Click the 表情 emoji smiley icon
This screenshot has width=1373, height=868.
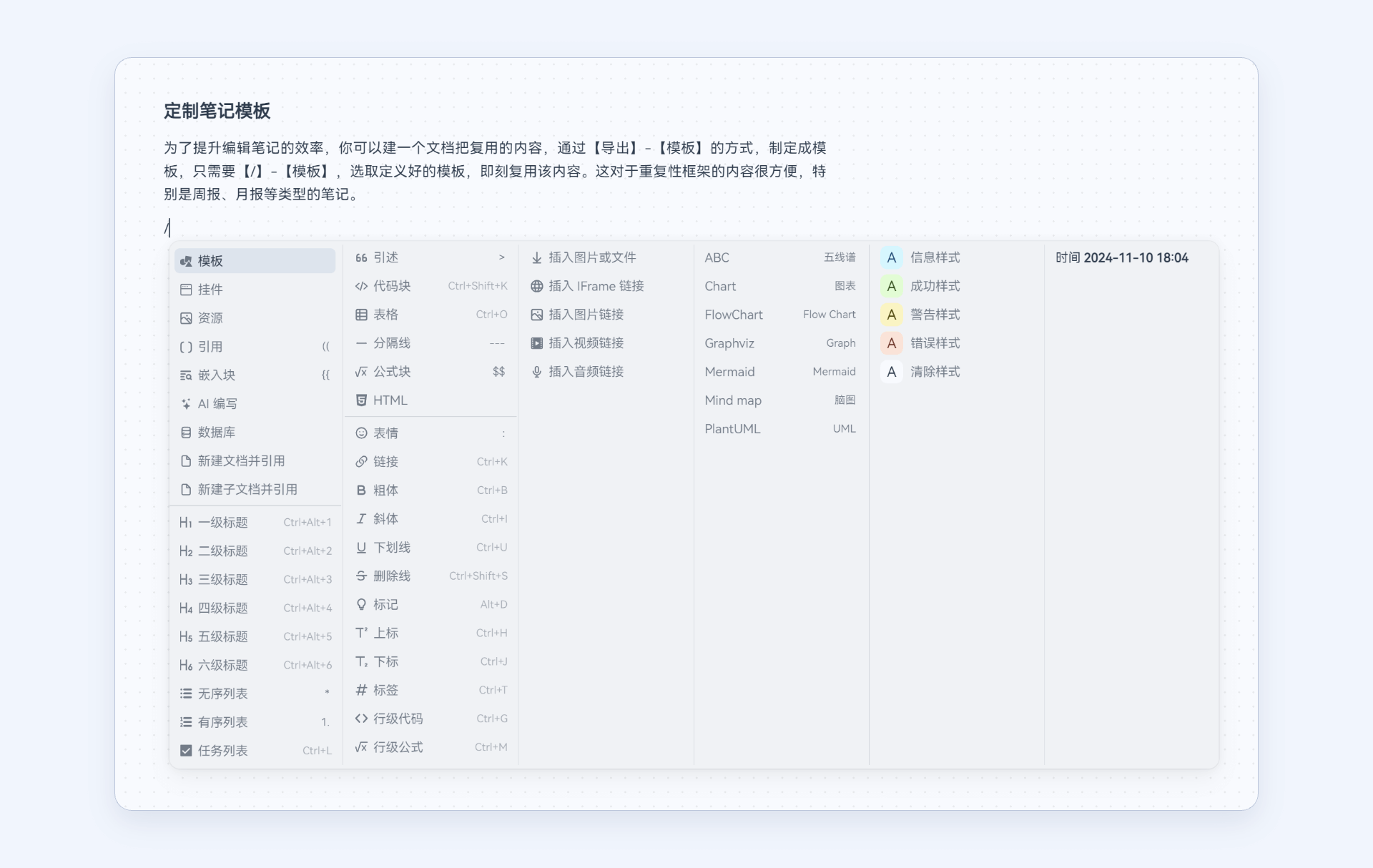tap(361, 433)
